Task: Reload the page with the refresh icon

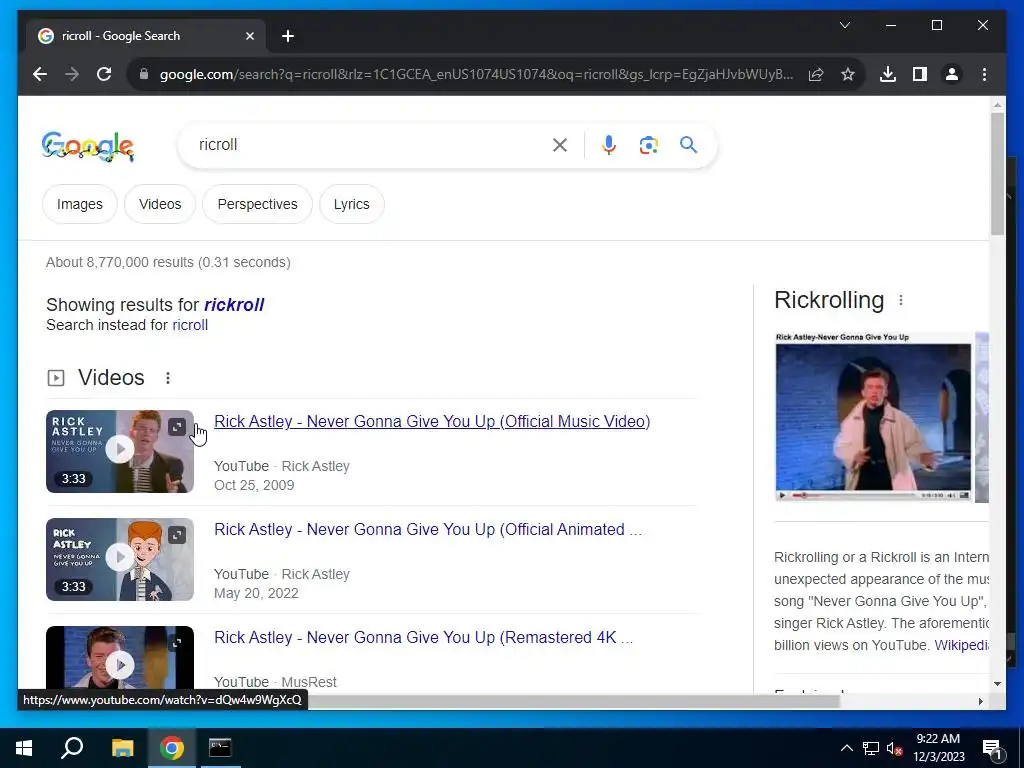Action: pyautogui.click(x=104, y=74)
